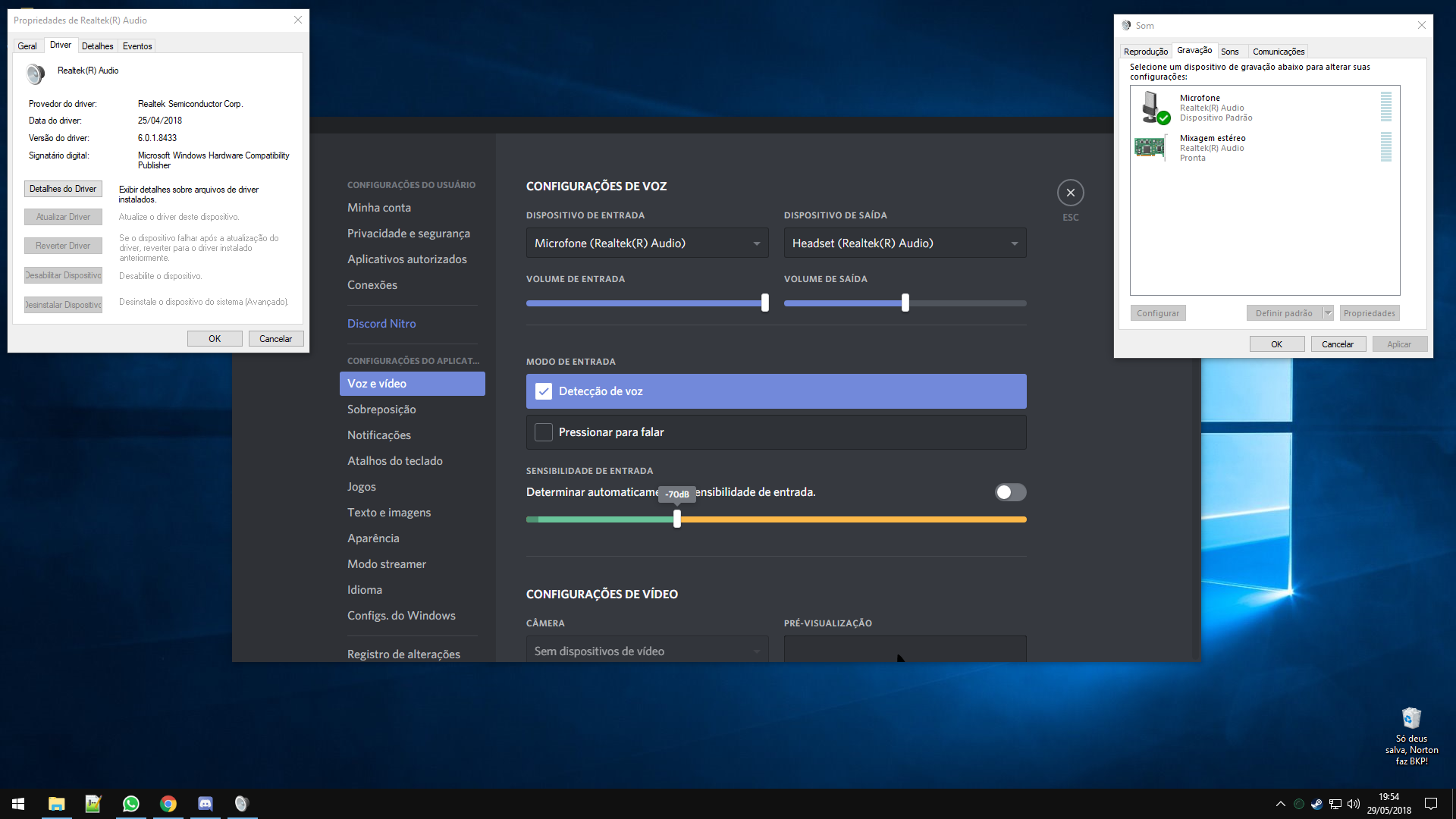Select Voz e vídeo in the sidebar

point(412,384)
